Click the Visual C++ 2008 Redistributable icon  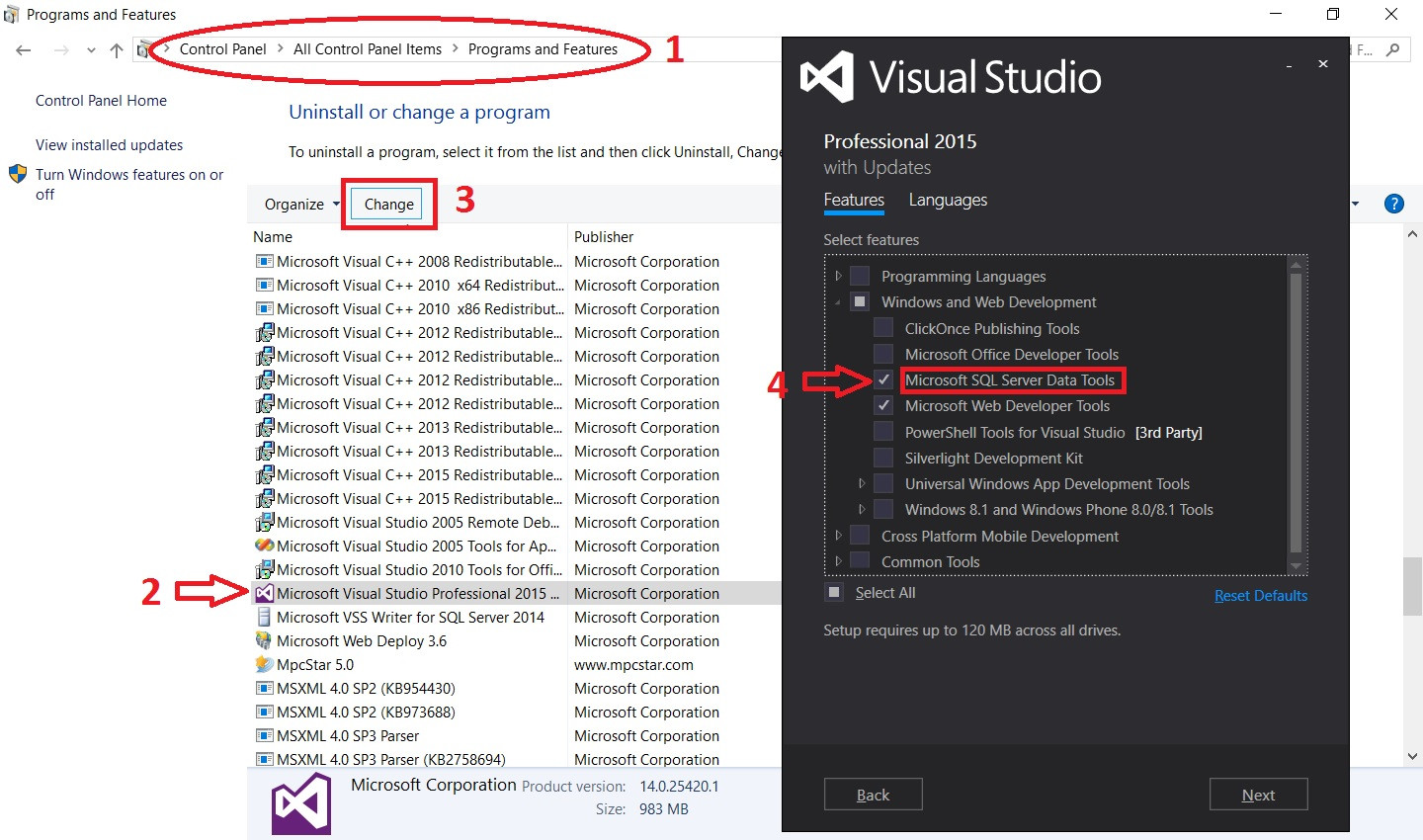pos(264,261)
